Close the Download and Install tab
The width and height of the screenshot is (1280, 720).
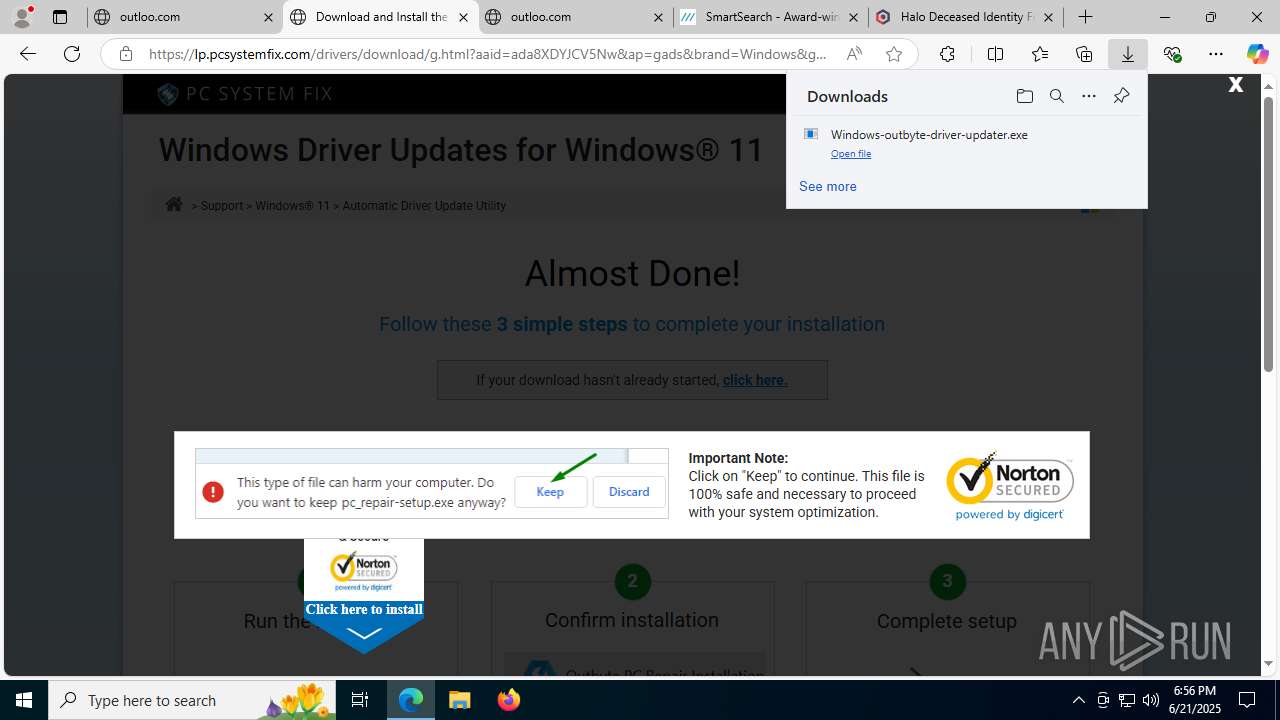[x=463, y=17]
